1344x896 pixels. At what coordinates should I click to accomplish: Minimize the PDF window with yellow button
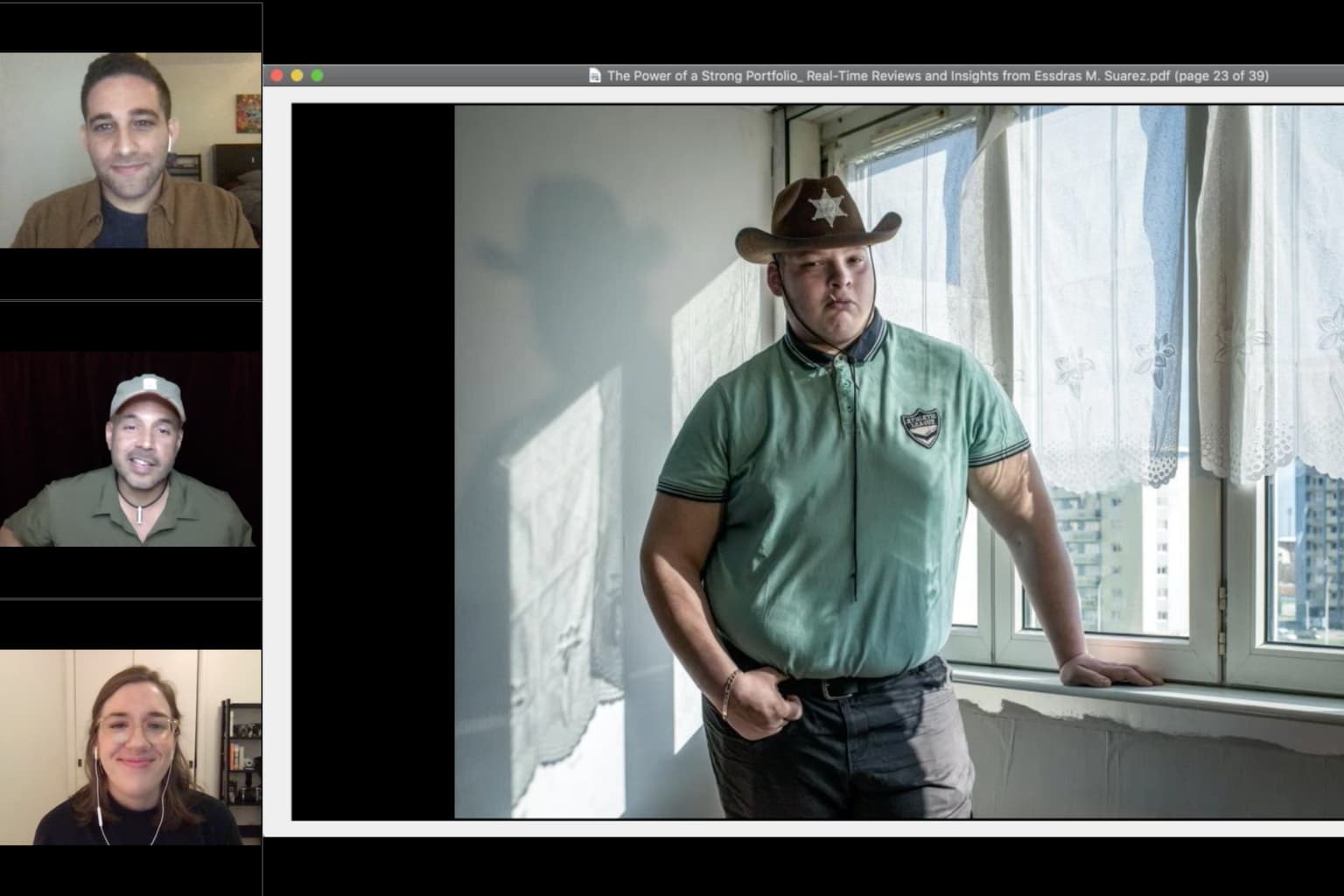(x=297, y=76)
